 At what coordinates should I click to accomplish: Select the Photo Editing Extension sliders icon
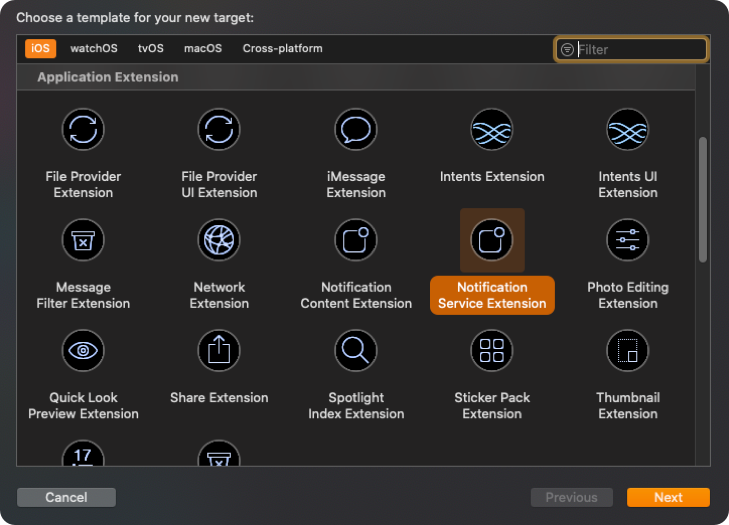pos(628,240)
